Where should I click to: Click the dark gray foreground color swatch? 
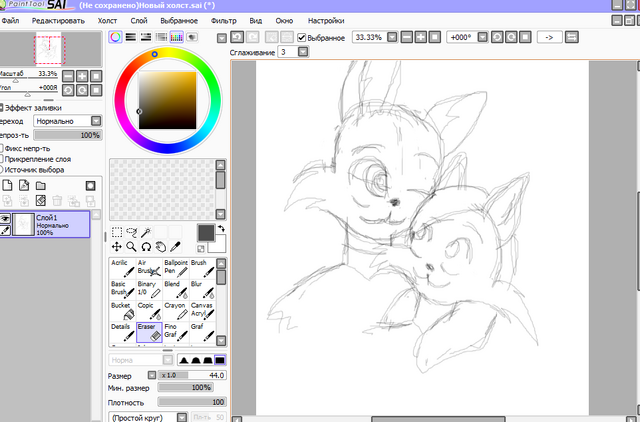[206, 233]
